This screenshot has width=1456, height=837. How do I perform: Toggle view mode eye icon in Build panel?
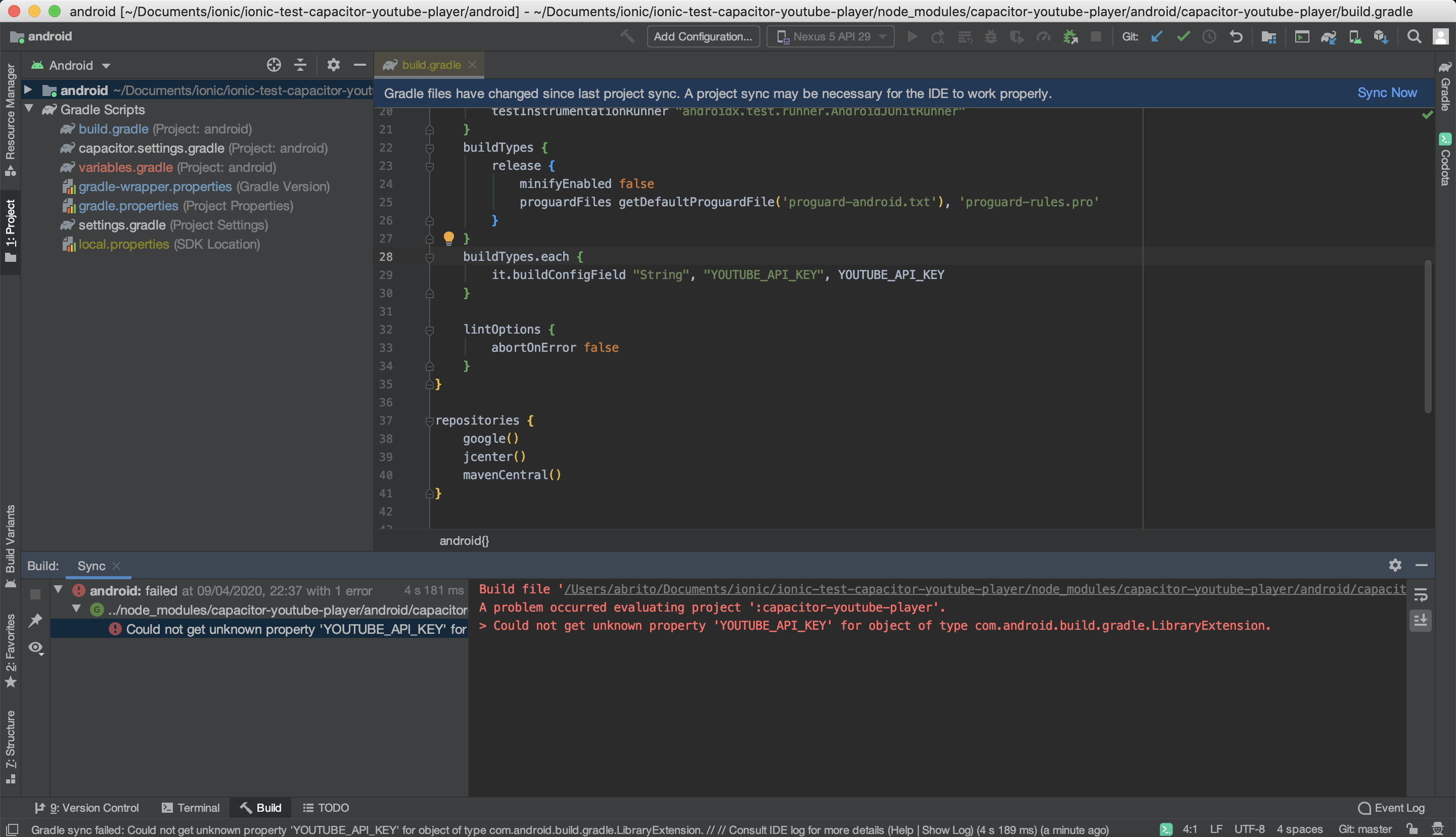[35, 648]
